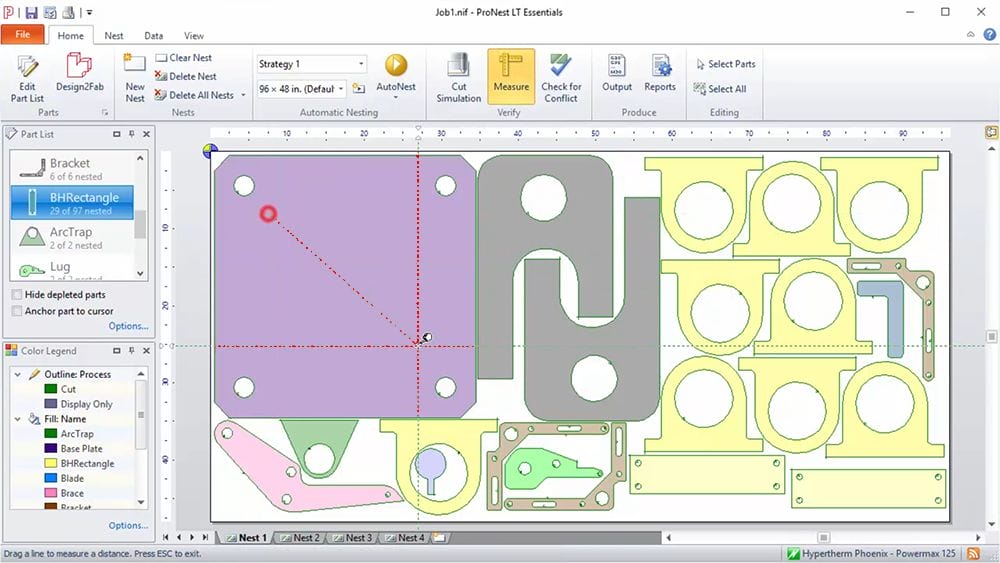Launch Design2Fab from the ribbon
1000x563 pixels.
click(79, 78)
